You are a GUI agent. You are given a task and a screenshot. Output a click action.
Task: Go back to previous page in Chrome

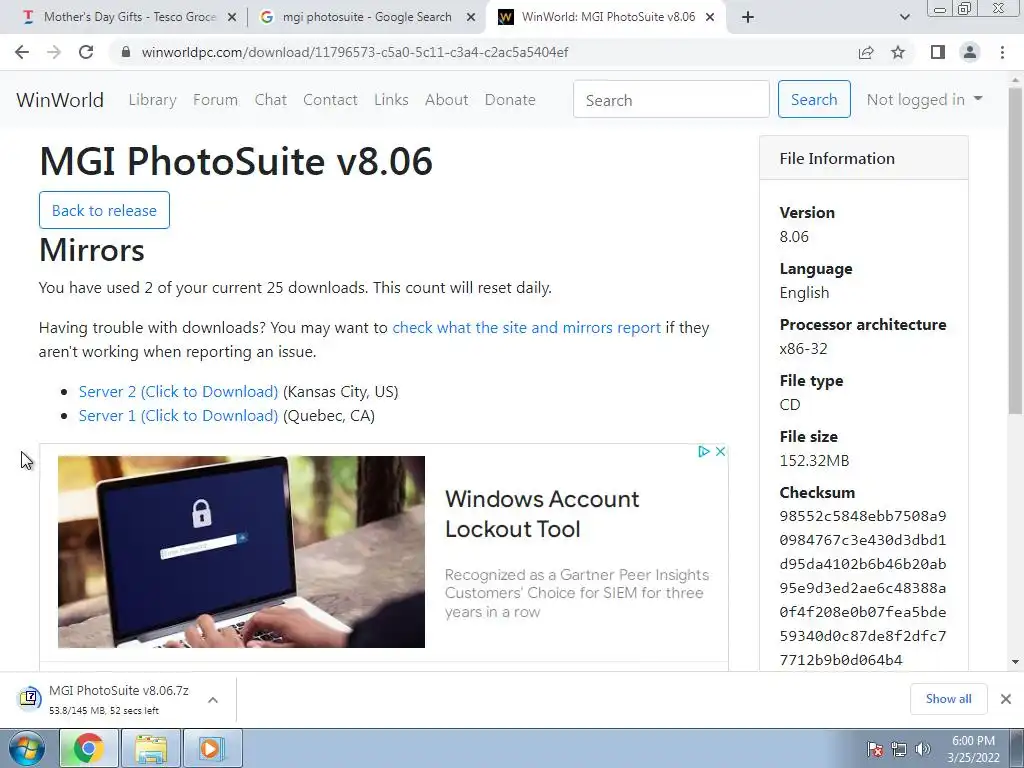click(22, 52)
